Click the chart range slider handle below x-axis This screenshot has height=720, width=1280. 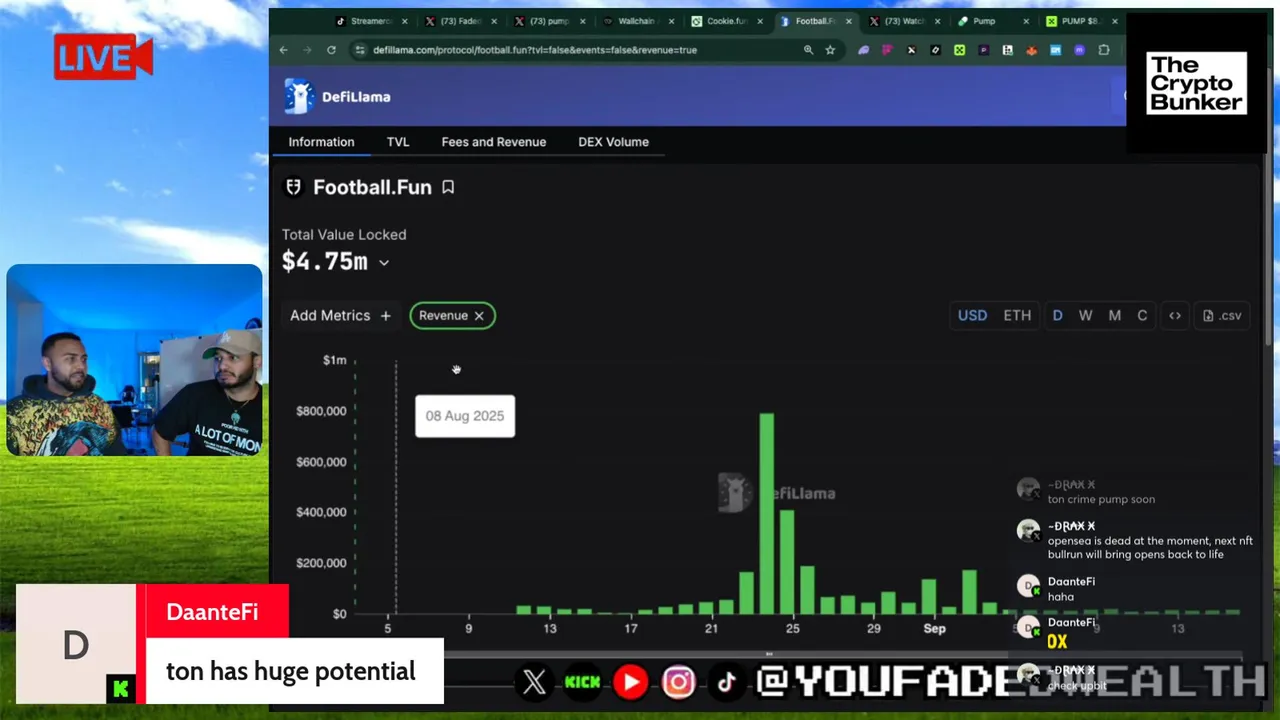pos(769,654)
